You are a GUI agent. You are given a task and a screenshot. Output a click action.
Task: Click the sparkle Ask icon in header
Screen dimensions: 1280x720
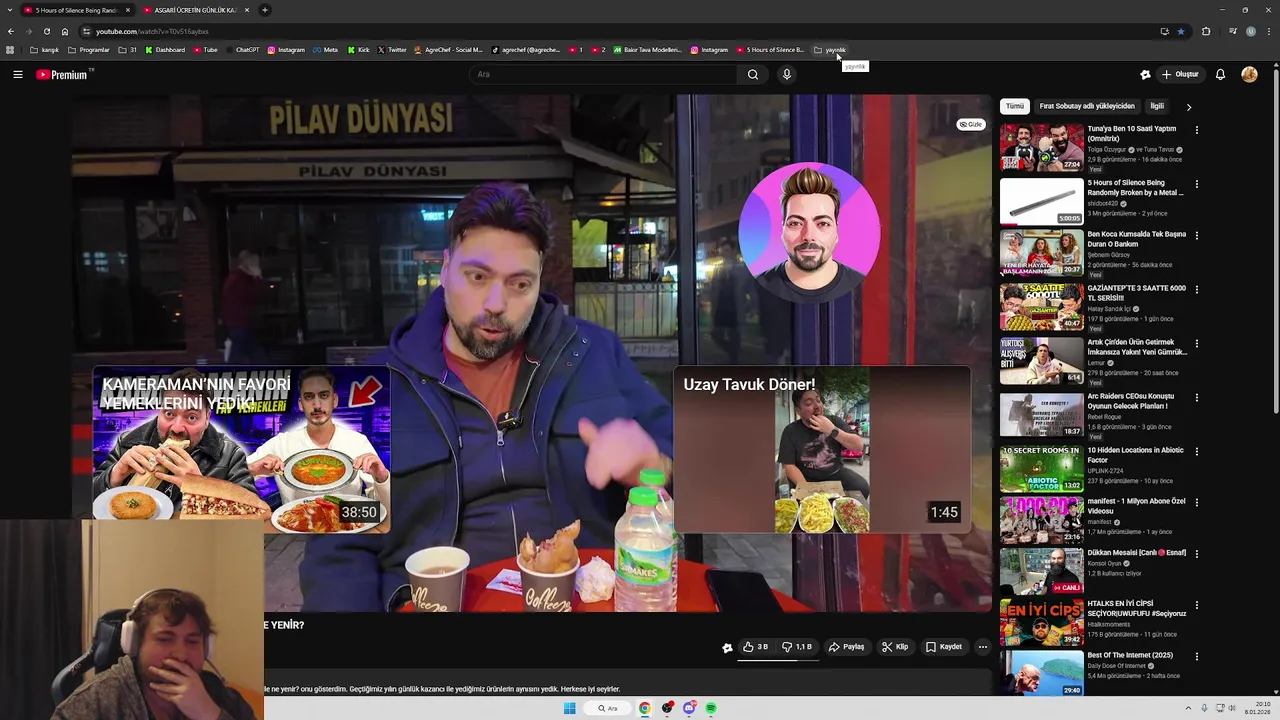click(x=1145, y=74)
